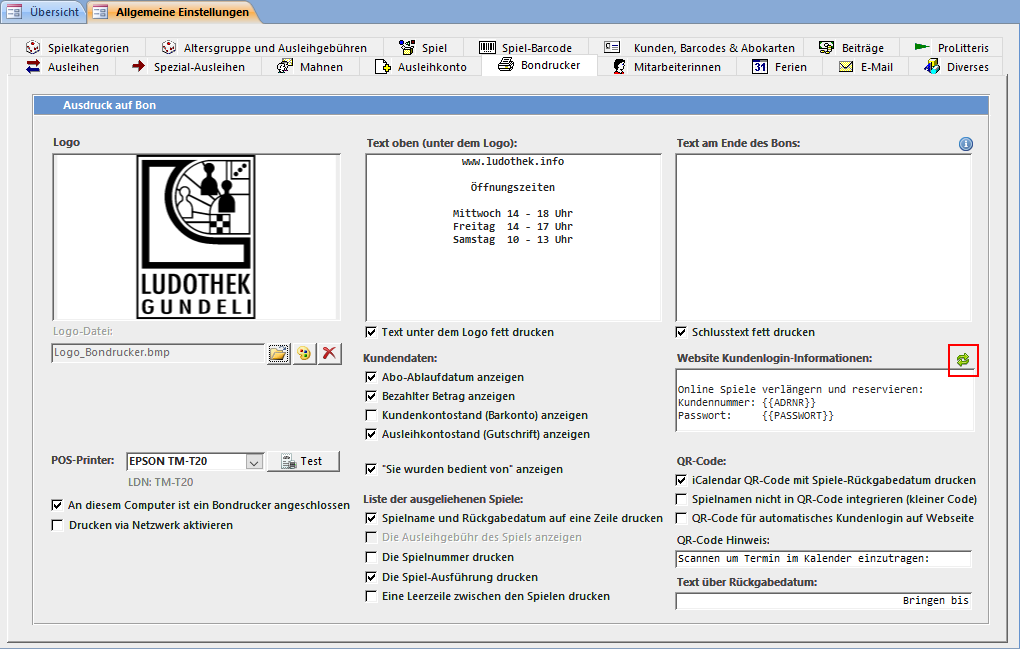Image resolution: width=1020 pixels, height=649 pixels.
Task: Click the Bondrucker printer icon
Action: (505, 64)
